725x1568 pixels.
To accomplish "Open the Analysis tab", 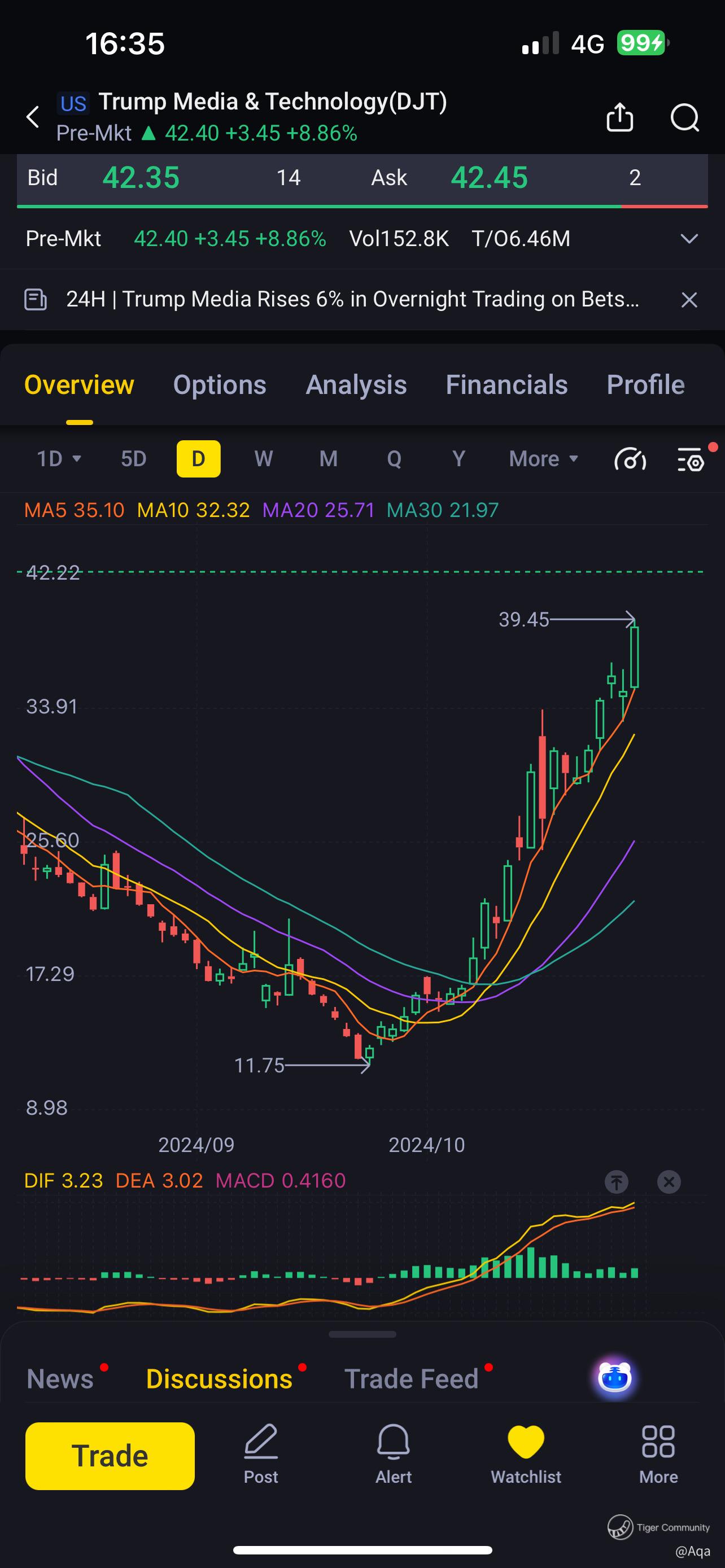I will click(x=356, y=385).
